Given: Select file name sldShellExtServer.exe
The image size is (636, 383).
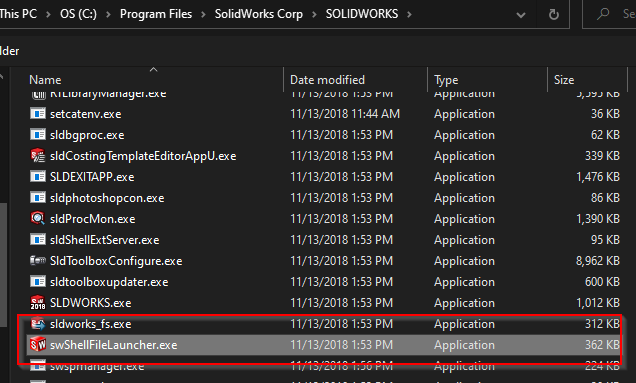Looking at the screenshot, I should [105, 240].
